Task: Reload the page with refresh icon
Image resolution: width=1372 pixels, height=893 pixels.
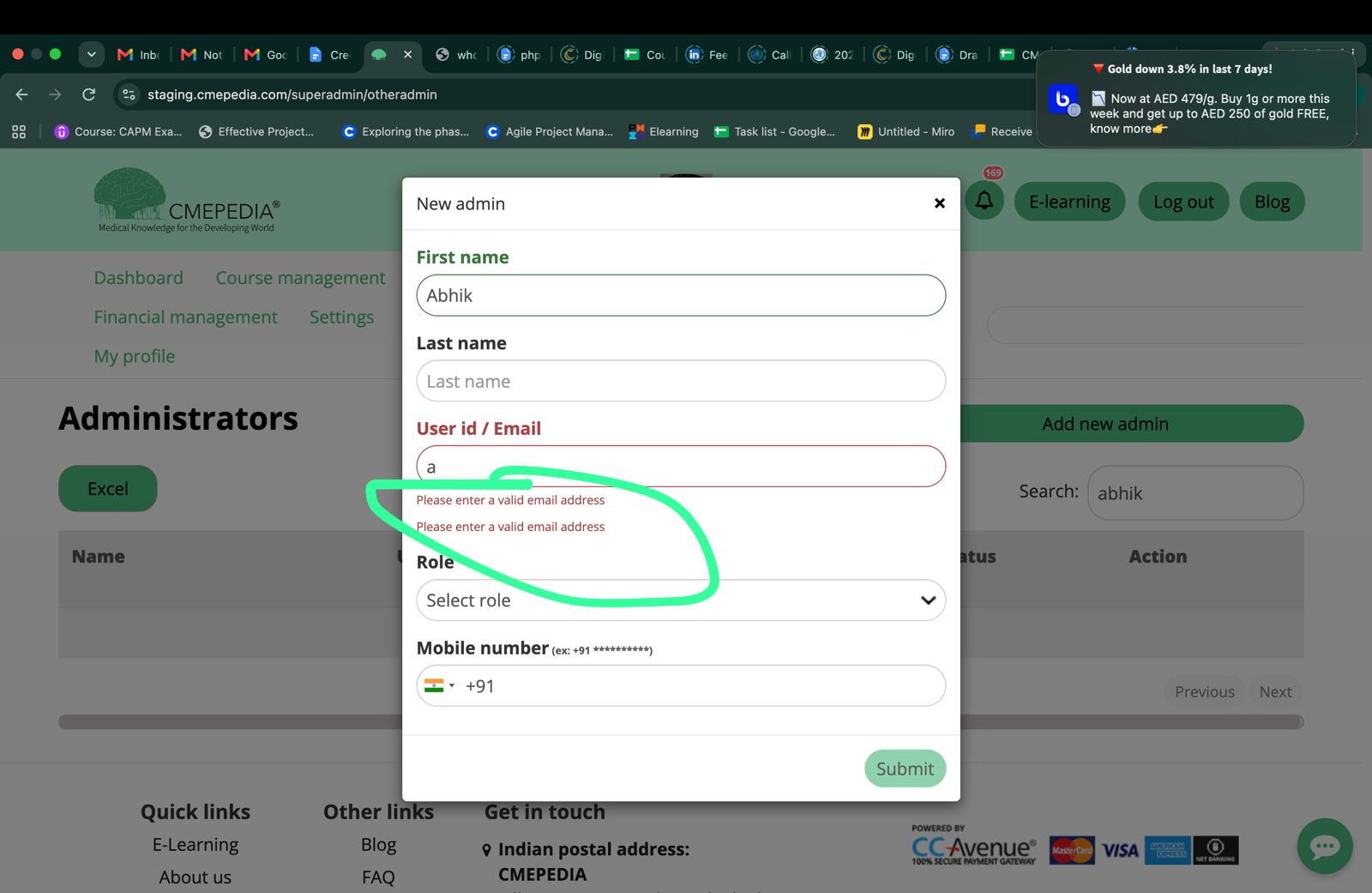Action: (88, 94)
